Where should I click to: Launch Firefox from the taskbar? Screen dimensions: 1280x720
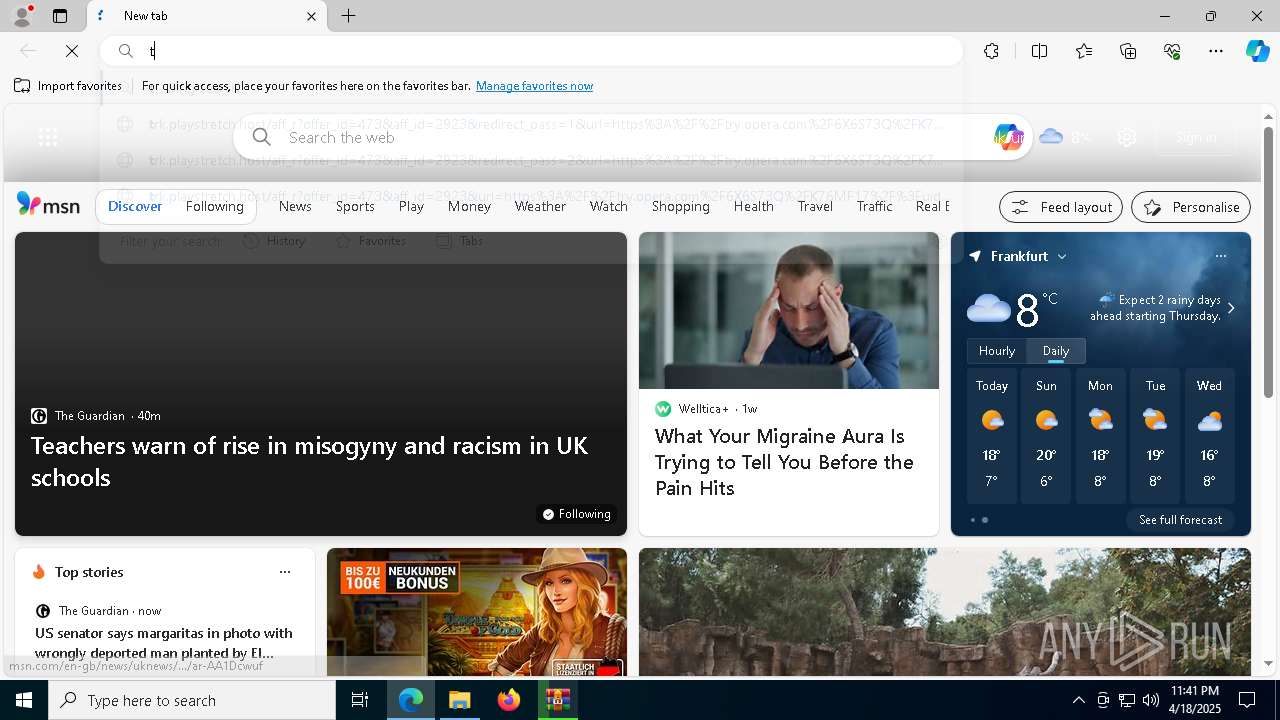(509, 700)
